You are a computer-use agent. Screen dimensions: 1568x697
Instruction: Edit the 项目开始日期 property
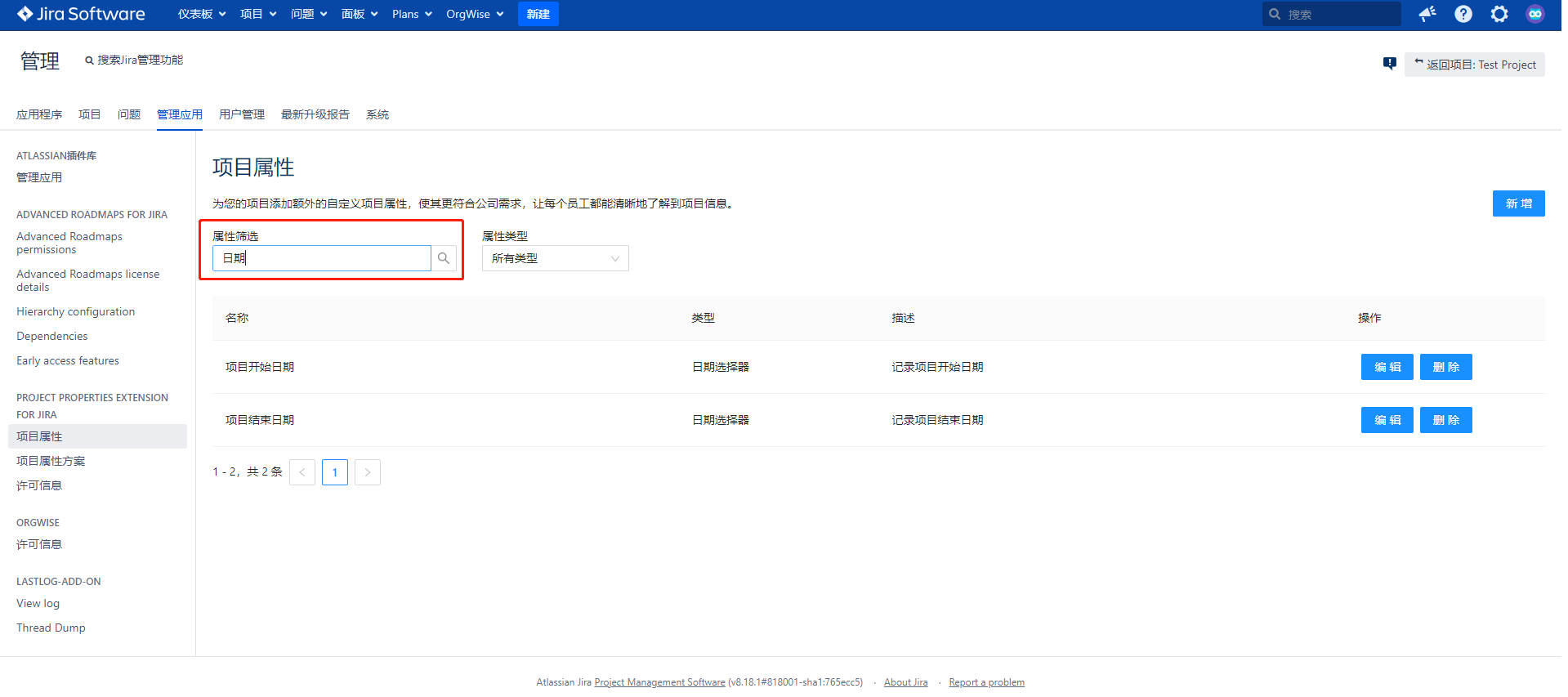coord(1387,367)
